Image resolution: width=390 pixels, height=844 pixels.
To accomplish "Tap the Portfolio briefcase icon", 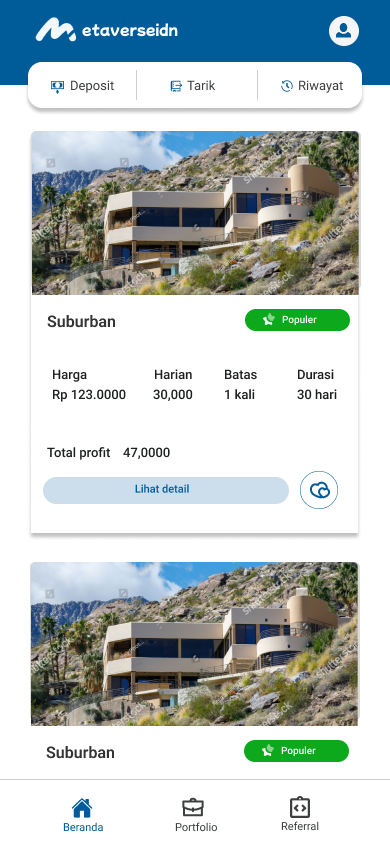I will click(193, 808).
